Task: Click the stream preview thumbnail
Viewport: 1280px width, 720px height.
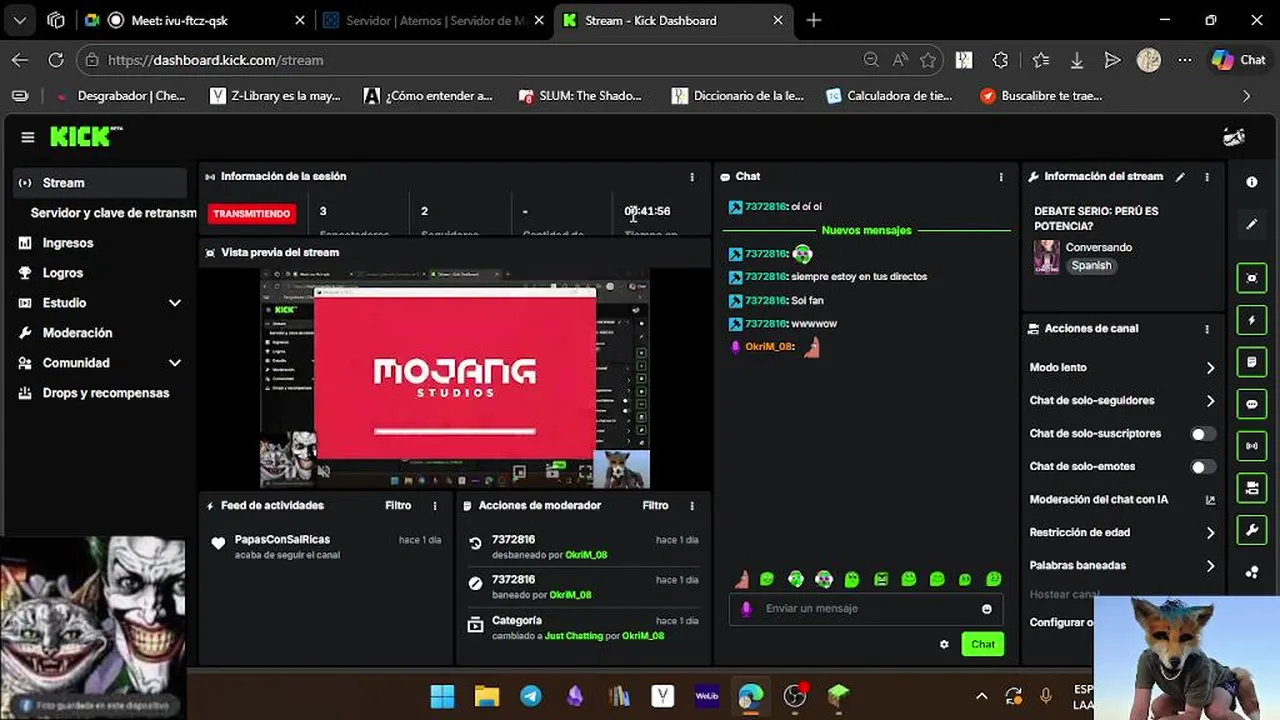Action: click(x=455, y=379)
